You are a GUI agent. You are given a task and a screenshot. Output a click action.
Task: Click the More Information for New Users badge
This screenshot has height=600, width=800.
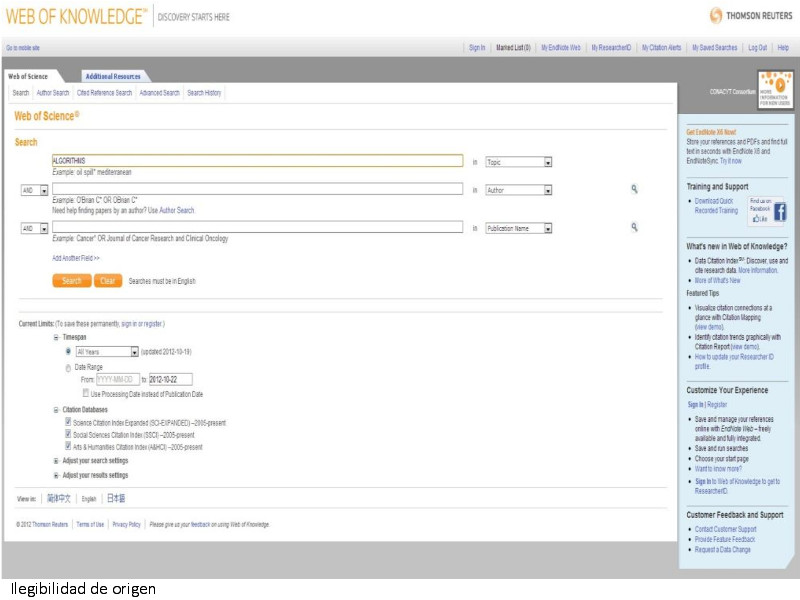775,89
